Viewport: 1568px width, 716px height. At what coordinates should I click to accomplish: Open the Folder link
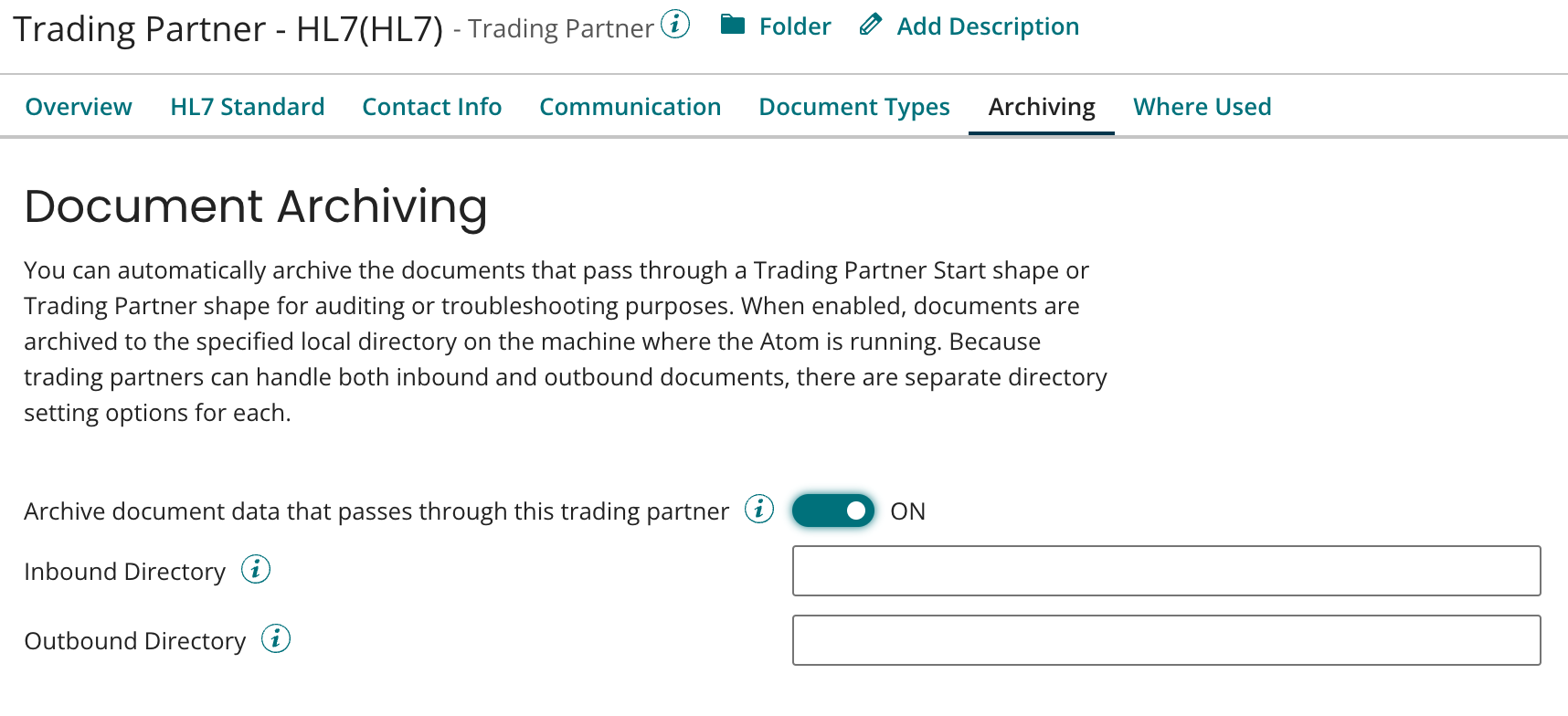click(793, 26)
